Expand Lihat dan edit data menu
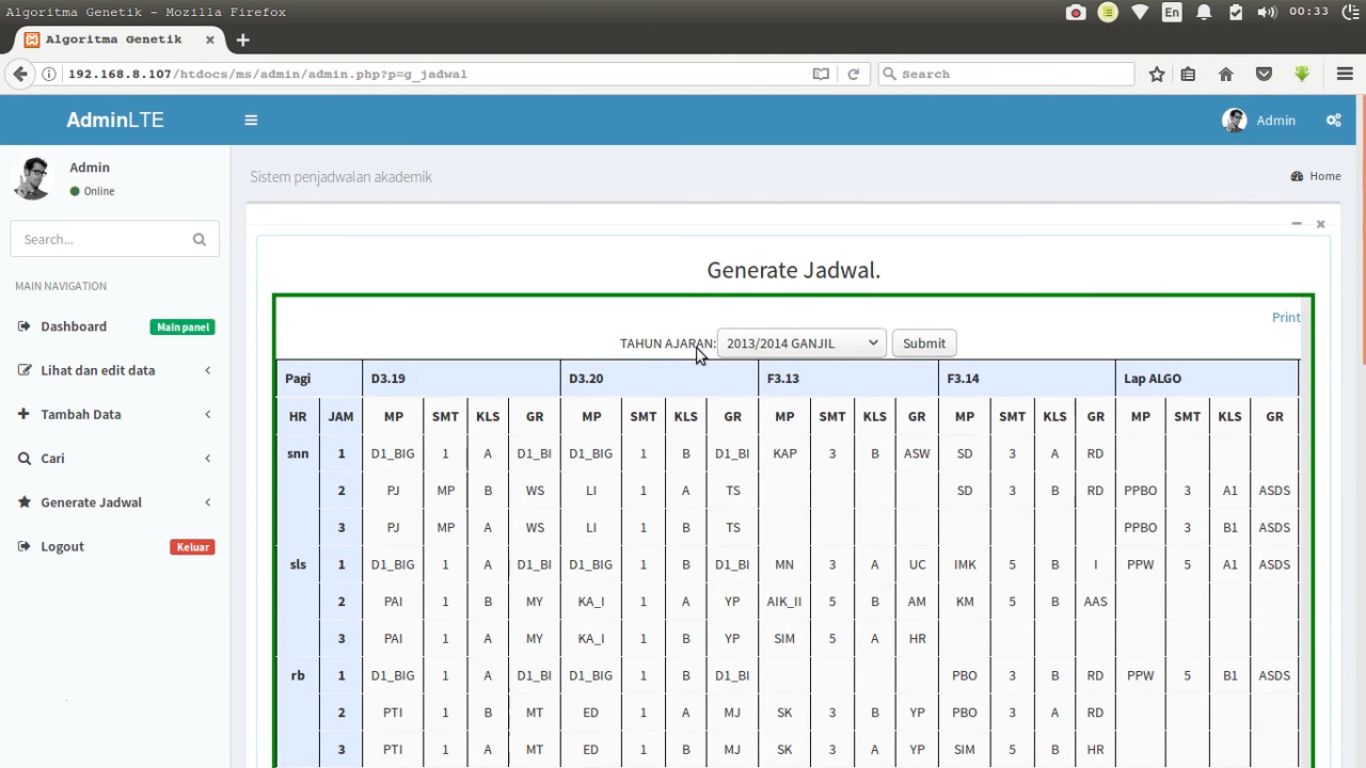1366x768 pixels. tap(98, 370)
